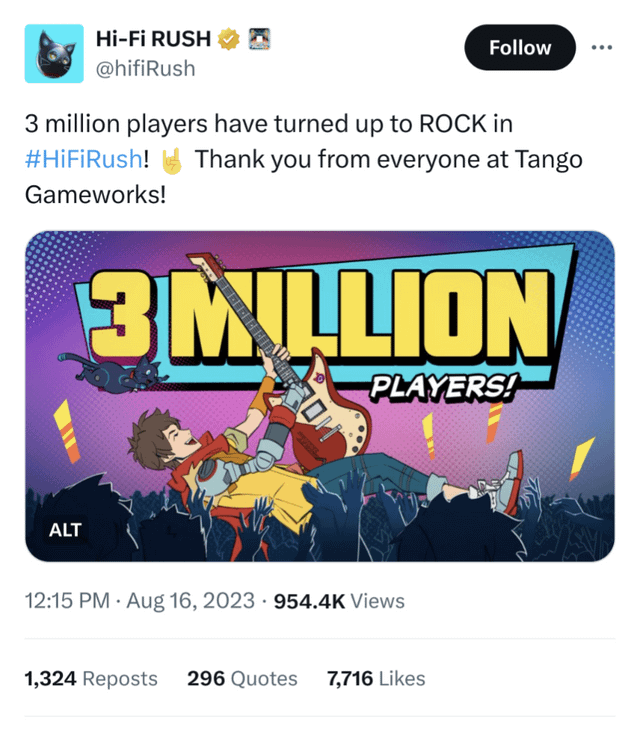Open the three-dot more options menu
This screenshot has height=731, width=640.
[601, 48]
